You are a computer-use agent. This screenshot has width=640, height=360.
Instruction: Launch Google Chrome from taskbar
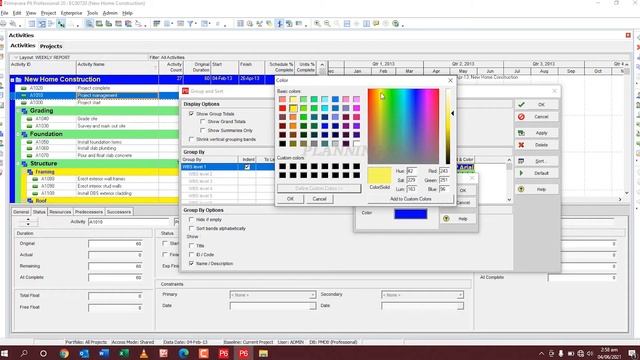pos(64,353)
